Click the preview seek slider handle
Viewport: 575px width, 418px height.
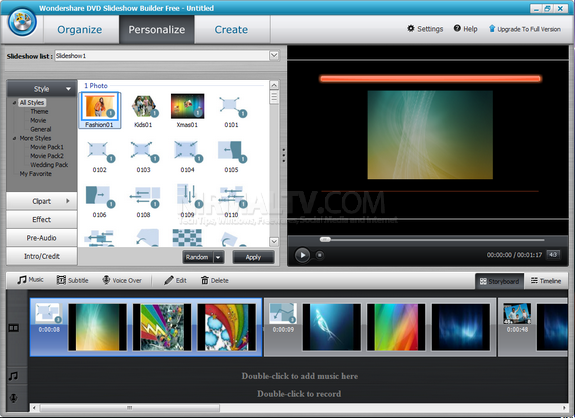coord(325,239)
